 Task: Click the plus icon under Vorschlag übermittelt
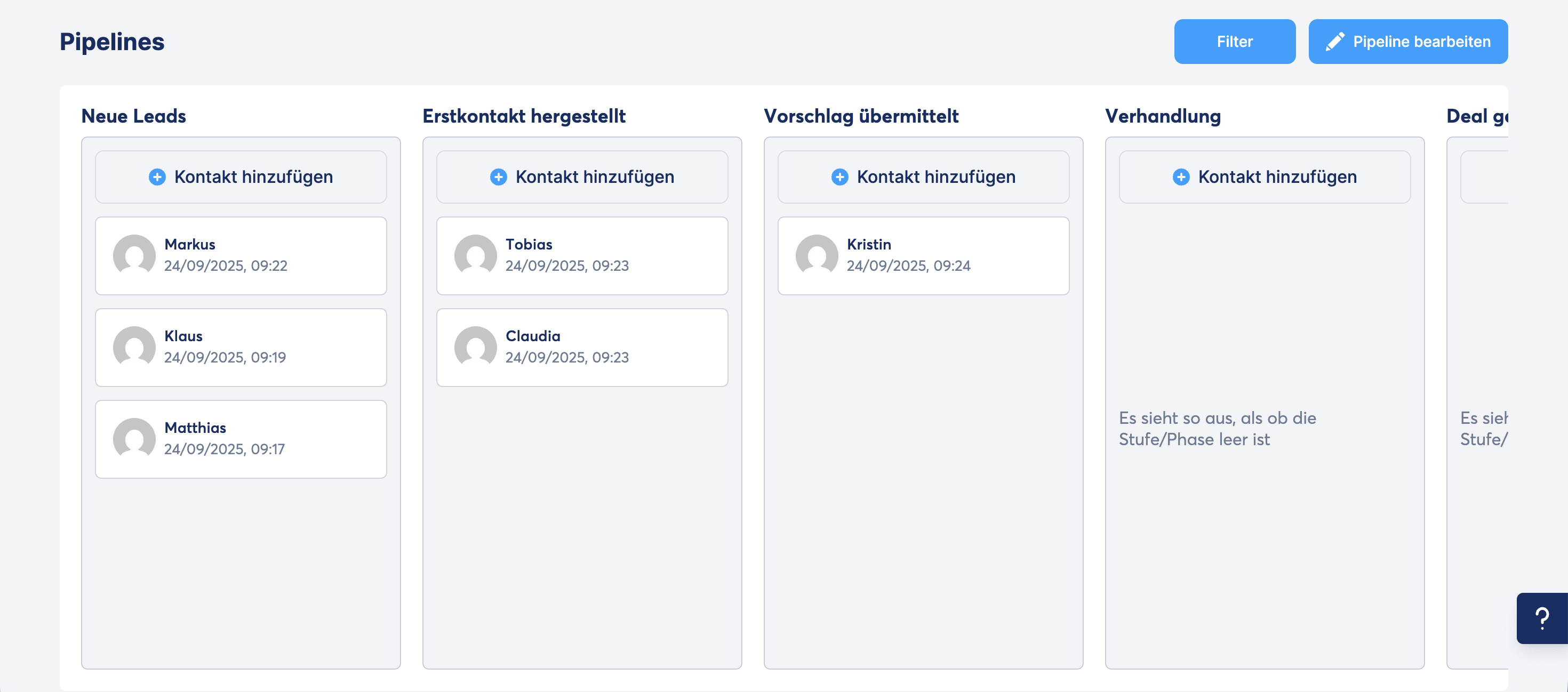[x=839, y=177]
